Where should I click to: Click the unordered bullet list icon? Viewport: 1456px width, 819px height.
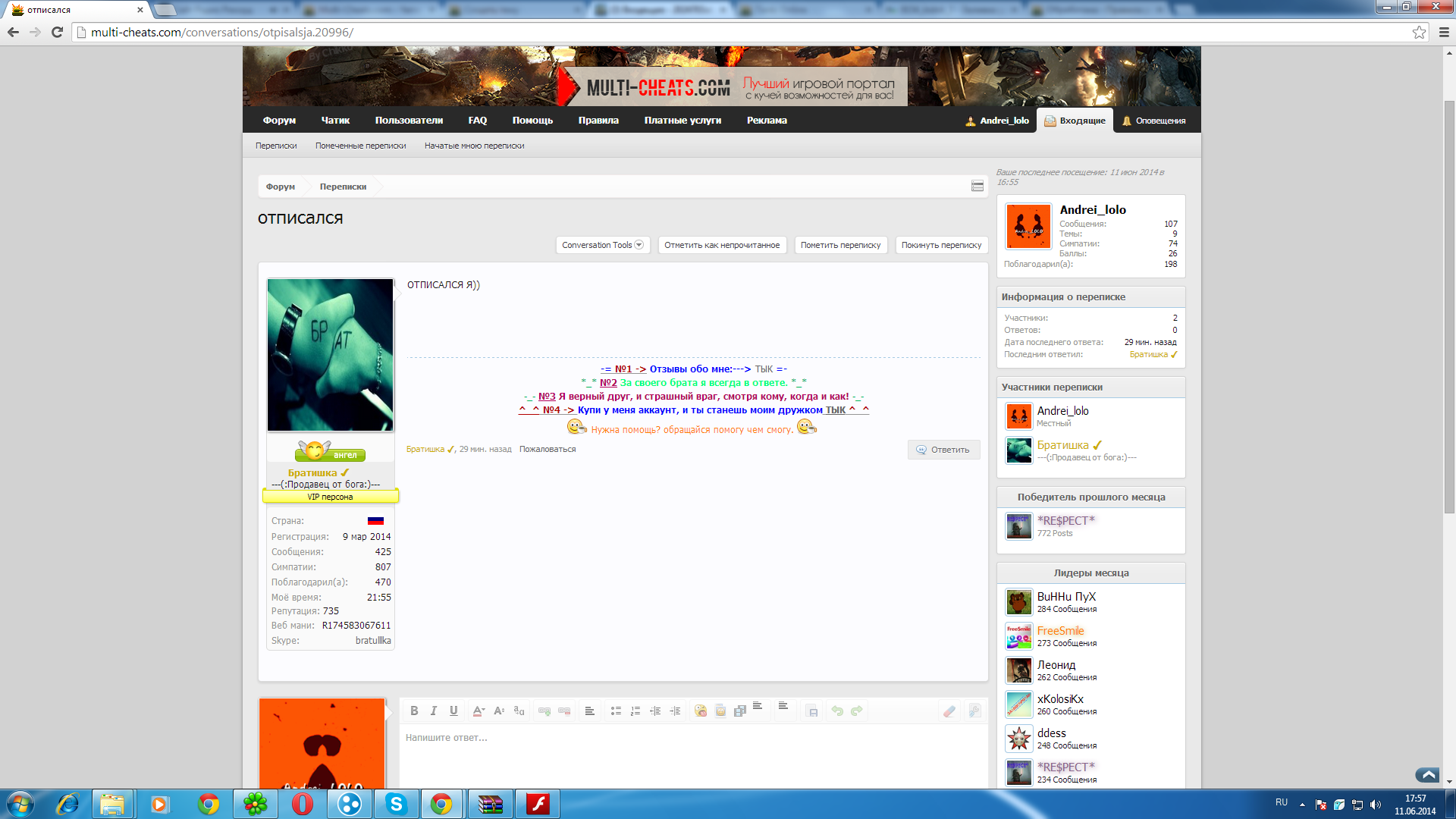pyautogui.click(x=616, y=711)
